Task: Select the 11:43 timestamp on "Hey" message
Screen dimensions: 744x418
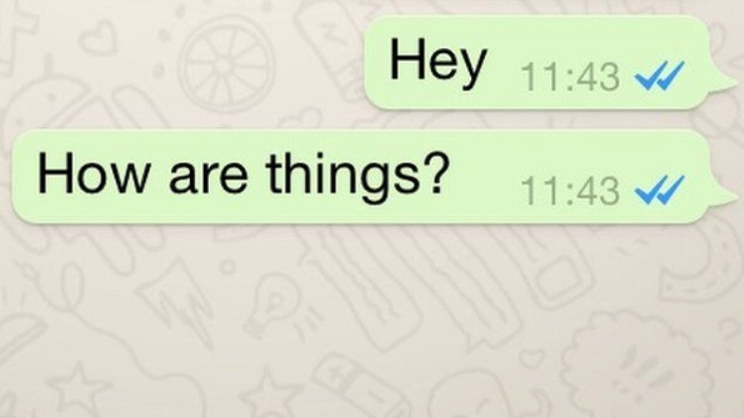Action: [570, 77]
